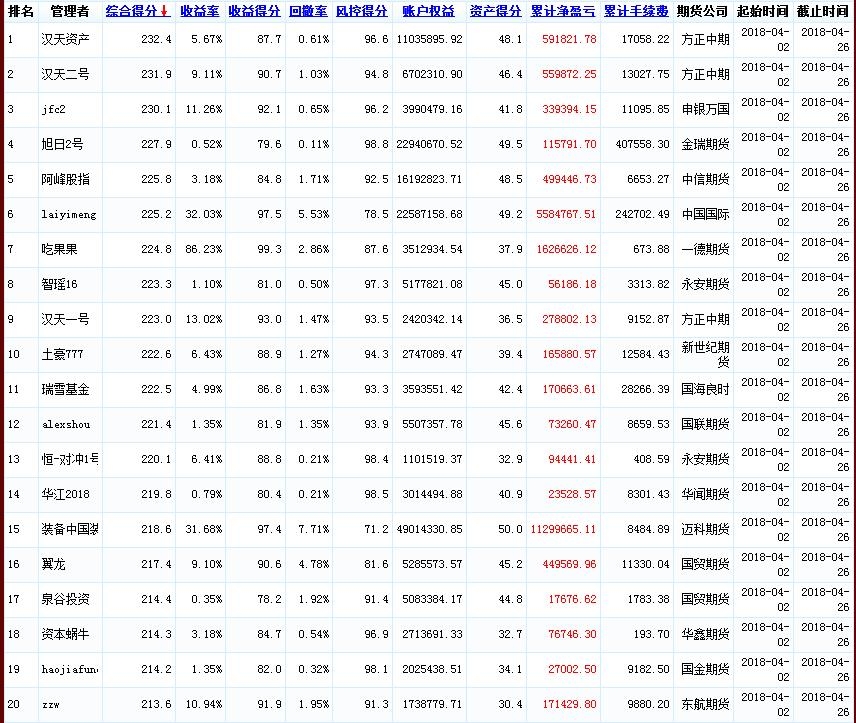Viewport: 856px width, 723px height.
Task: Select manager name 旭日2号
Action: [x=62, y=144]
